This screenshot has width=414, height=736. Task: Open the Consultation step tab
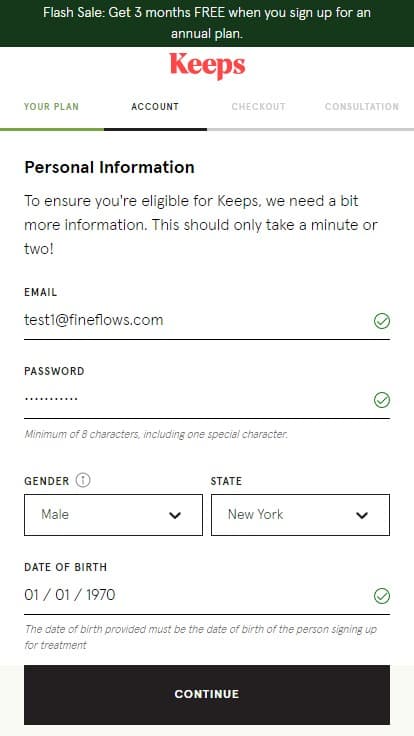[x=362, y=107]
